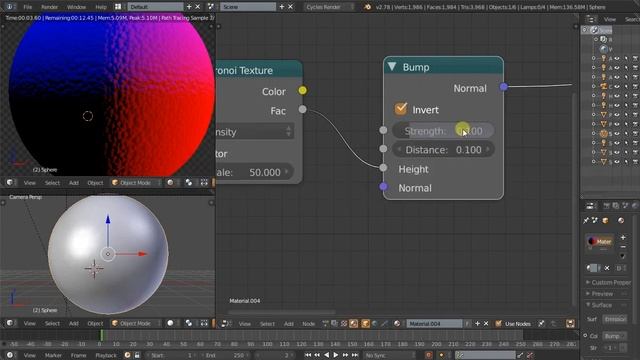The width and height of the screenshot is (640, 360).
Task: Click the record auto-keyframe button
Action: [429, 355]
